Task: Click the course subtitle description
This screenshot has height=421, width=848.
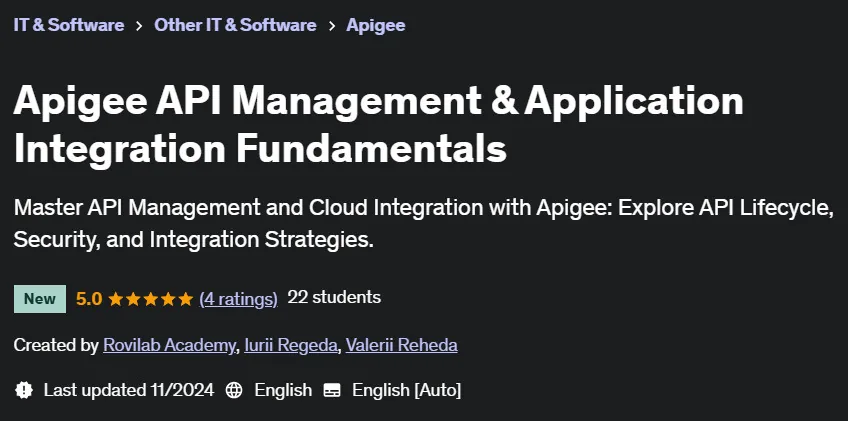Action: 423,223
